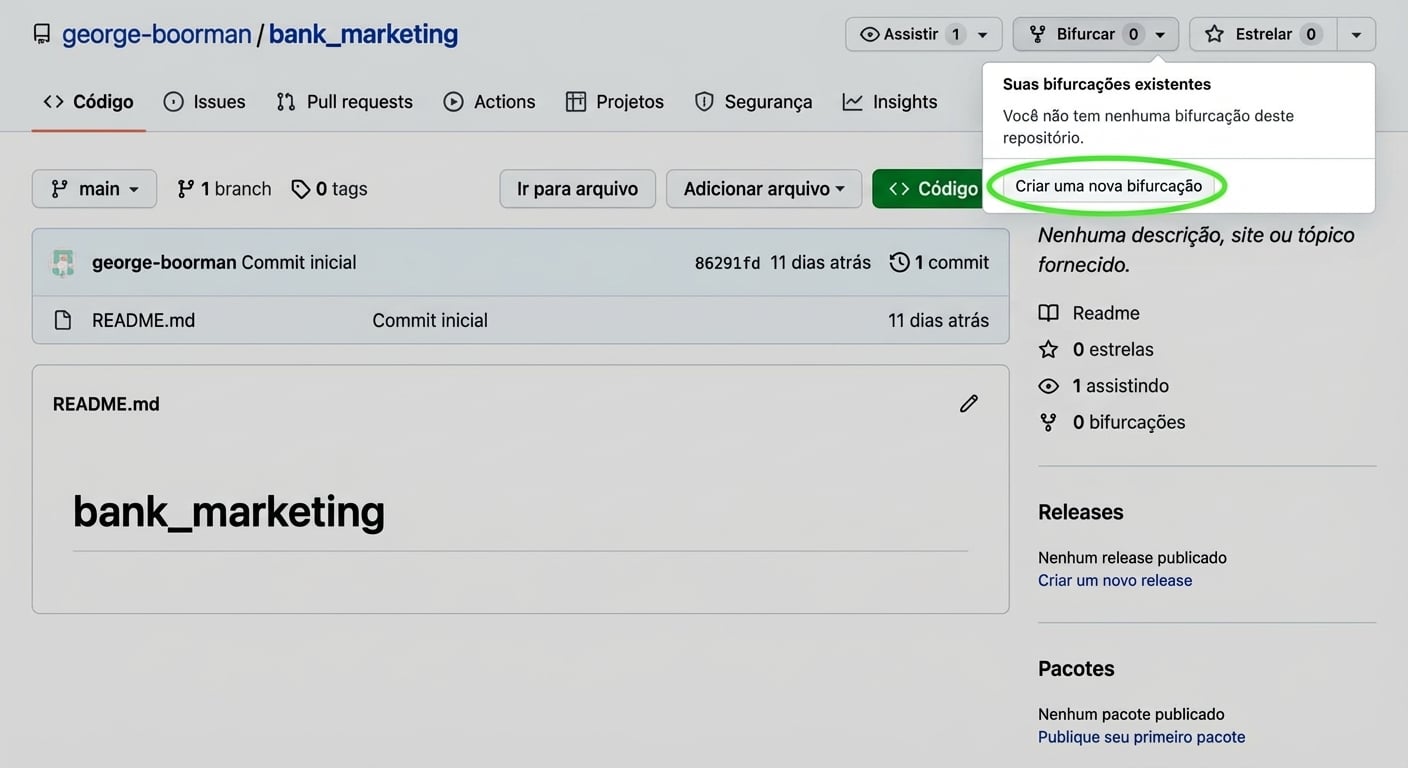Star the repository with Estrelar
This screenshot has width=1408, height=768.
pos(1262,34)
